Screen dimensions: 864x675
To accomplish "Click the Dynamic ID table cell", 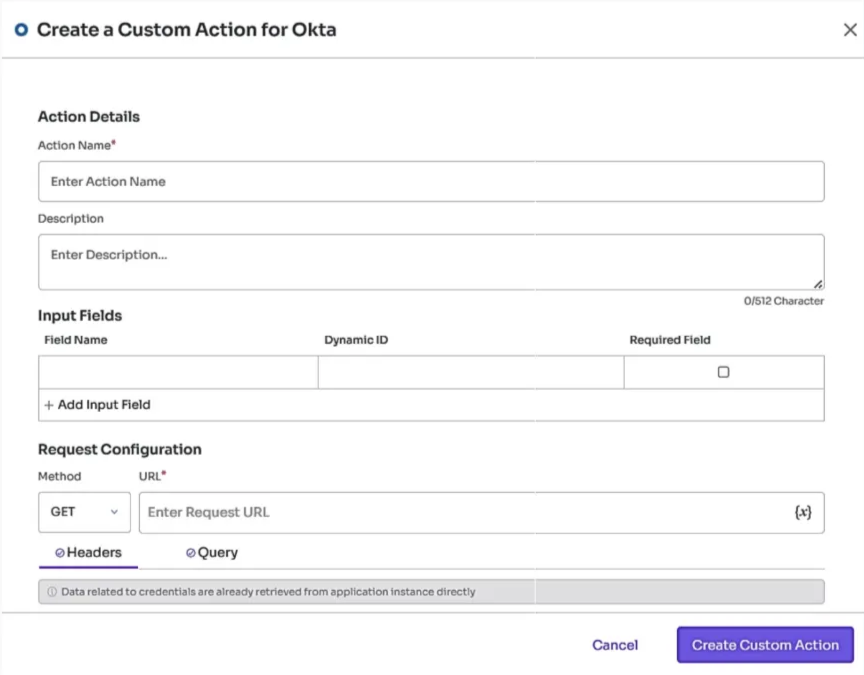I will coord(470,372).
